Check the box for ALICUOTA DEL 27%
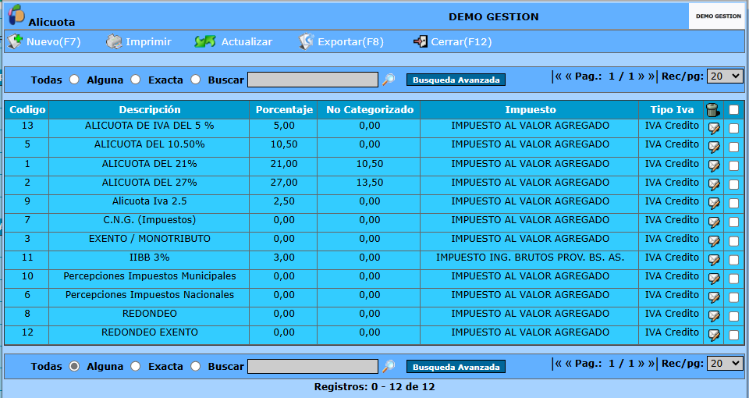The width and height of the screenshot is (749, 398). click(x=734, y=185)
